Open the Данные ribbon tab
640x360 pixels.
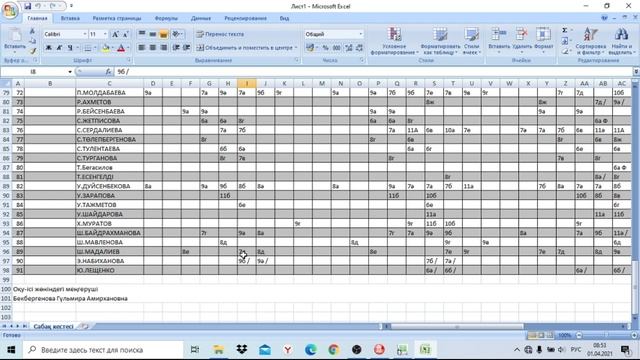tap(201, 18)
